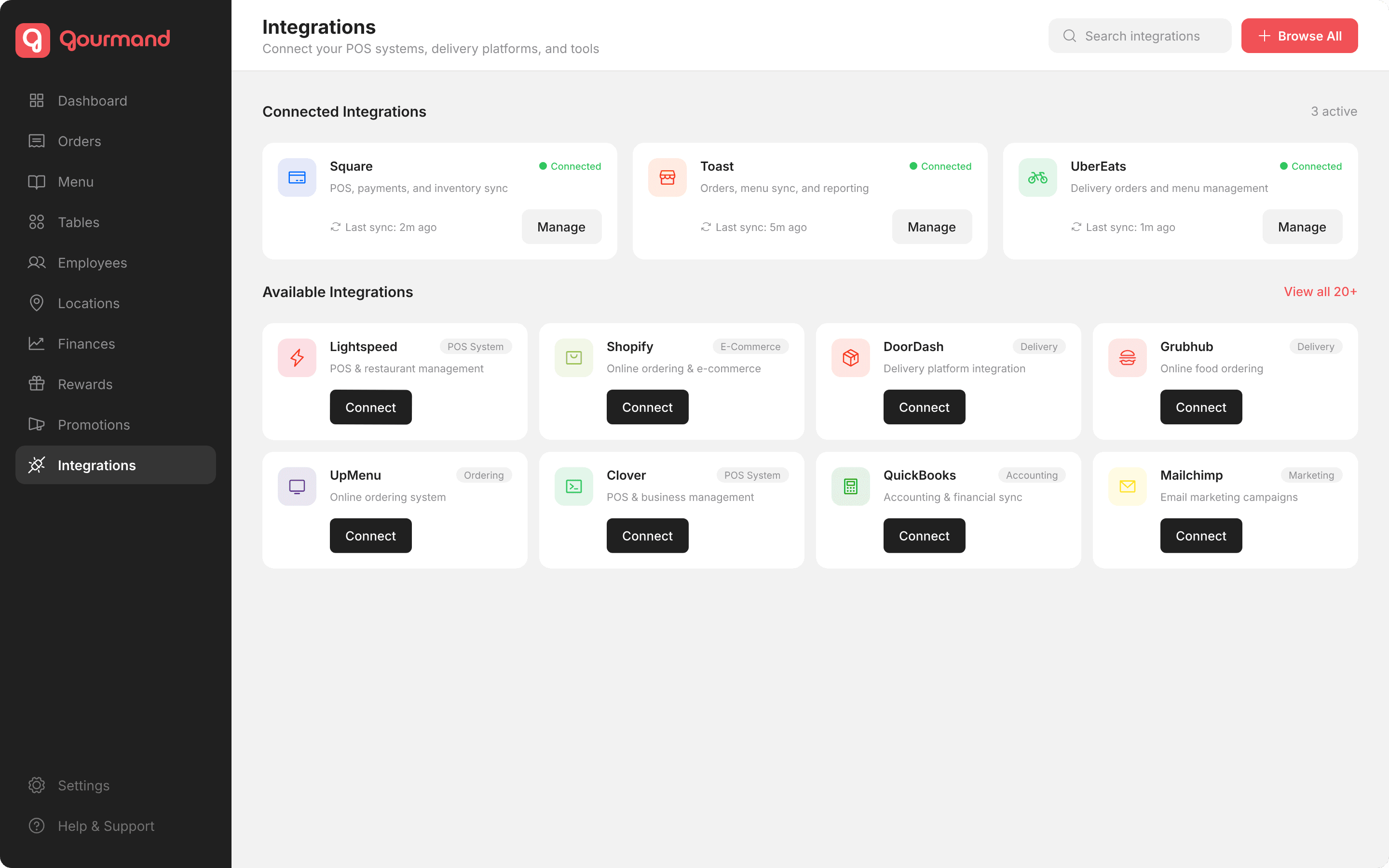Click the Help & Support question icon

pyautogui.click(x=37, y=826)
